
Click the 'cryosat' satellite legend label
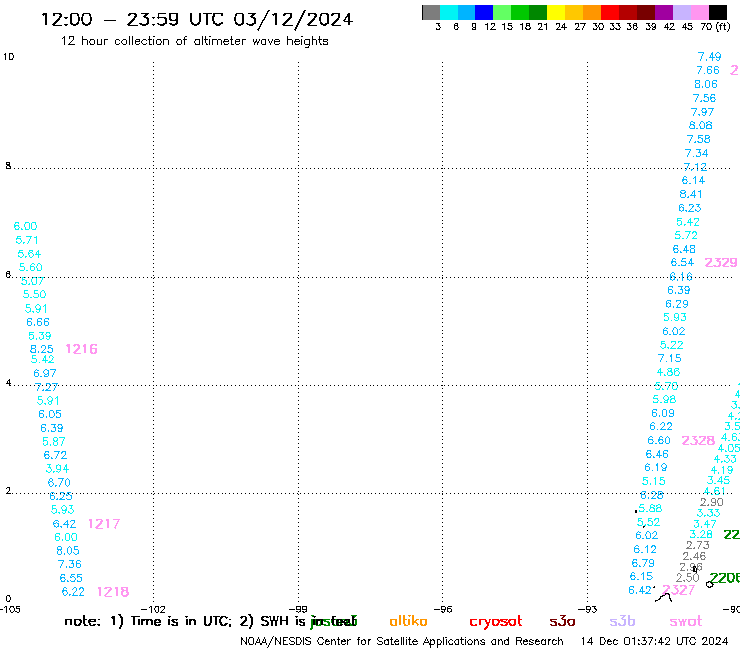496,621
